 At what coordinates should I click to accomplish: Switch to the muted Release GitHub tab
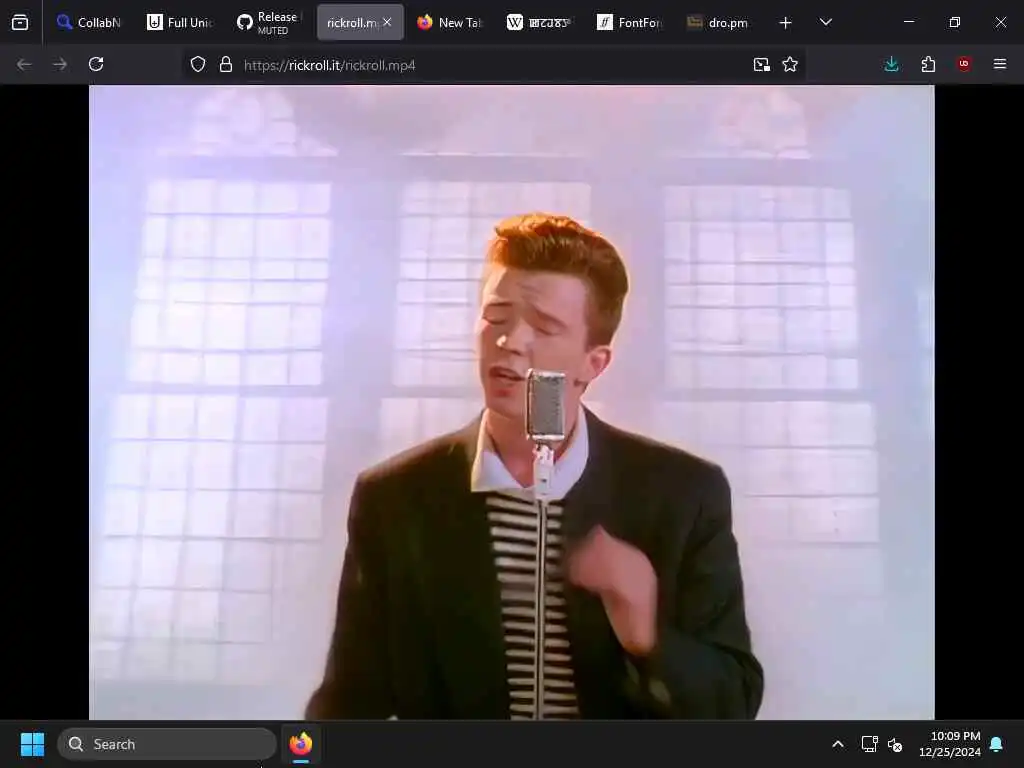point(269,22)
